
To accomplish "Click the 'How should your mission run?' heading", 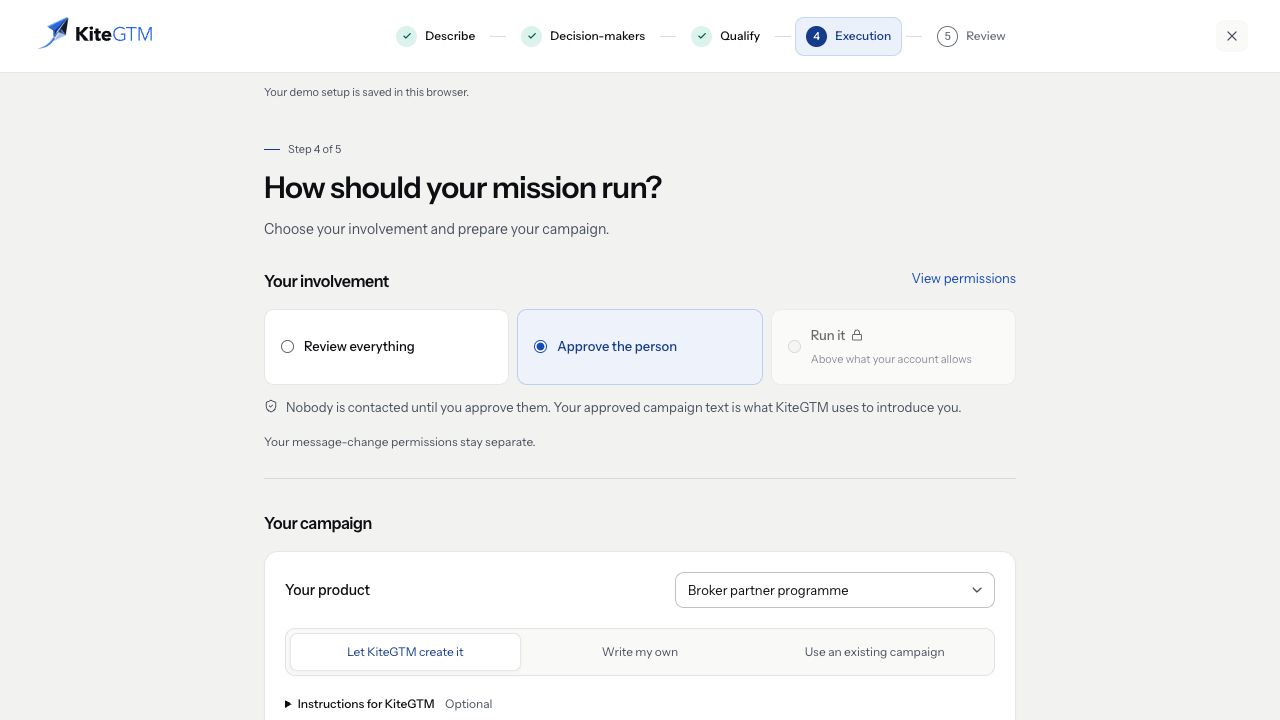I will (x=463, y=188).
